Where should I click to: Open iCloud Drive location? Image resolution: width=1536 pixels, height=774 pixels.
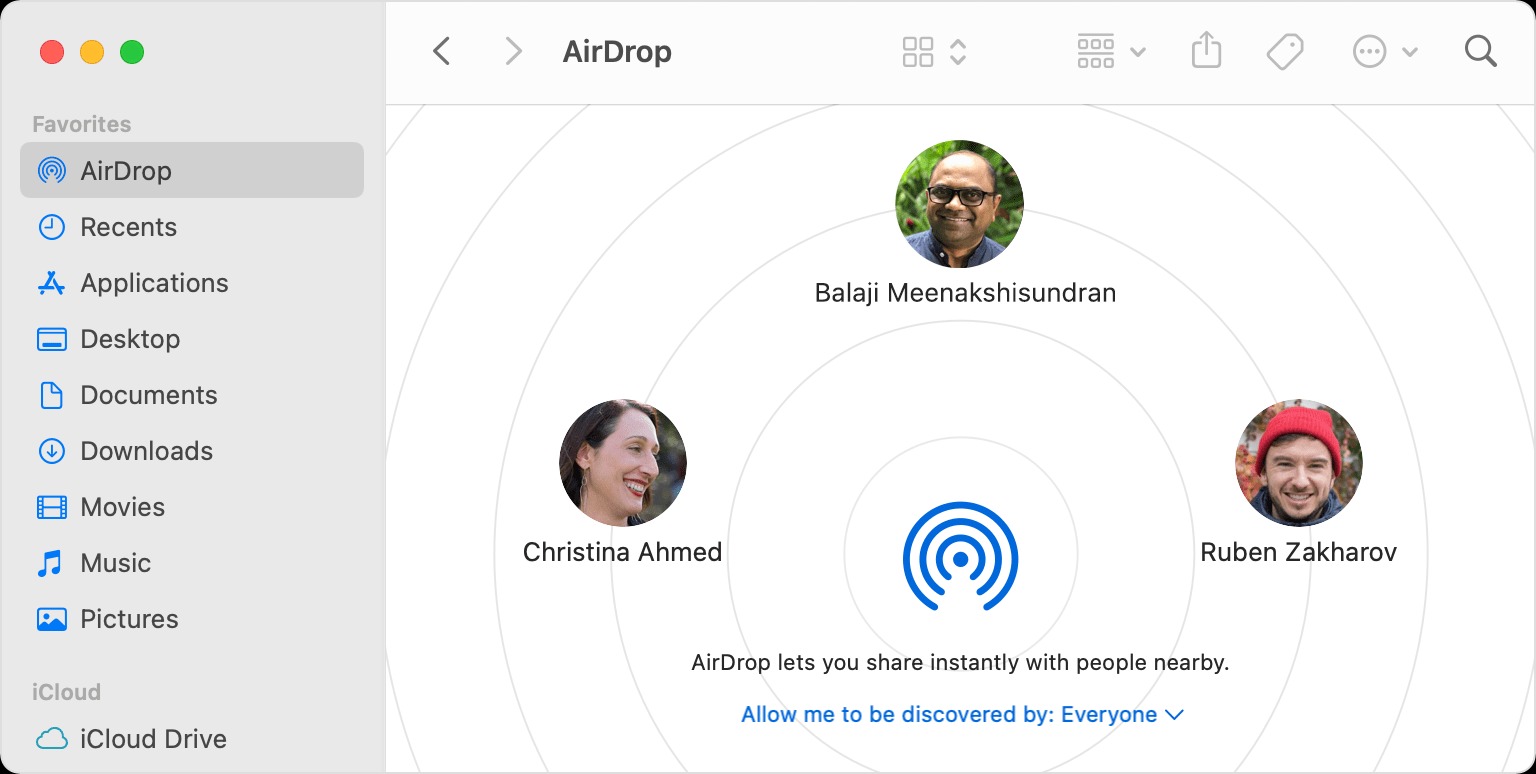coord(192,739)
